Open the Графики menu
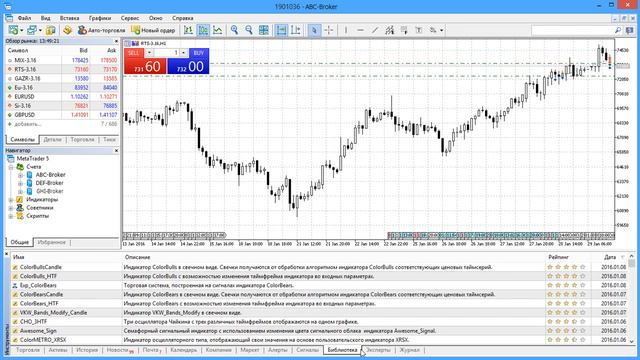The width and height of the screenshot is (640, 360). pyautogui.click(x=100, y=18)
